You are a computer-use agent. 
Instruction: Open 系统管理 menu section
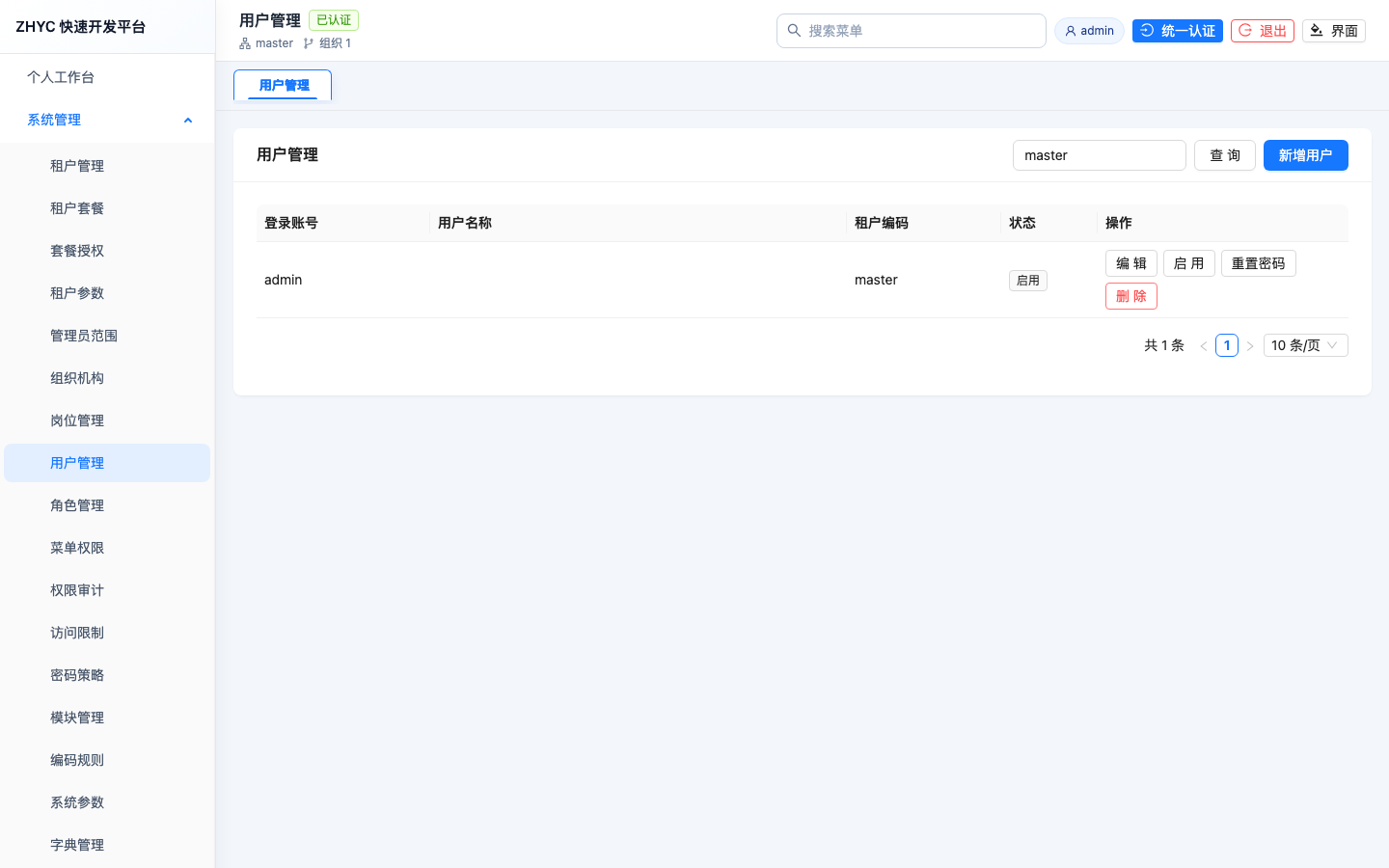click(x=107, y=120)
